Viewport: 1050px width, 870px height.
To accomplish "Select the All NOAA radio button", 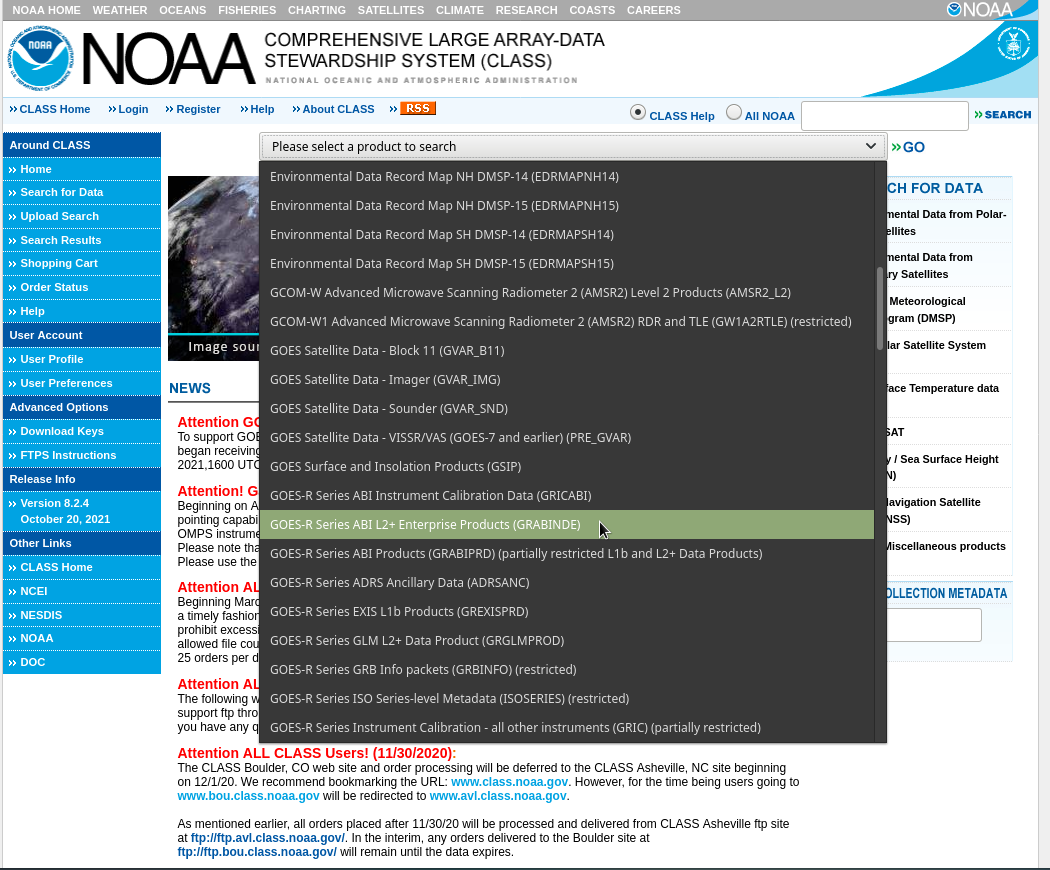I will (x=734, y=113).
